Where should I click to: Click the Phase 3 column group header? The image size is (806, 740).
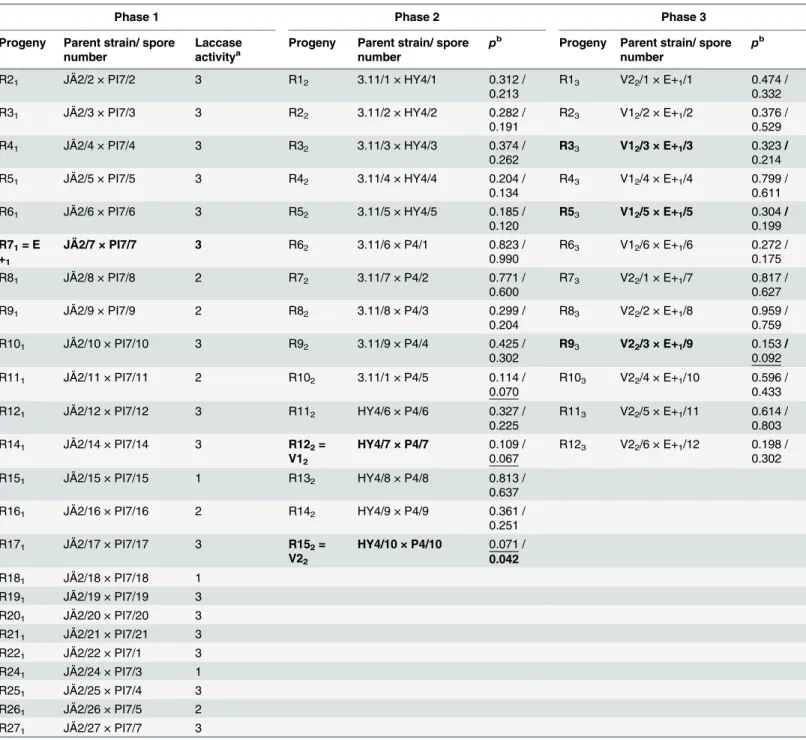tap(684, 17)
